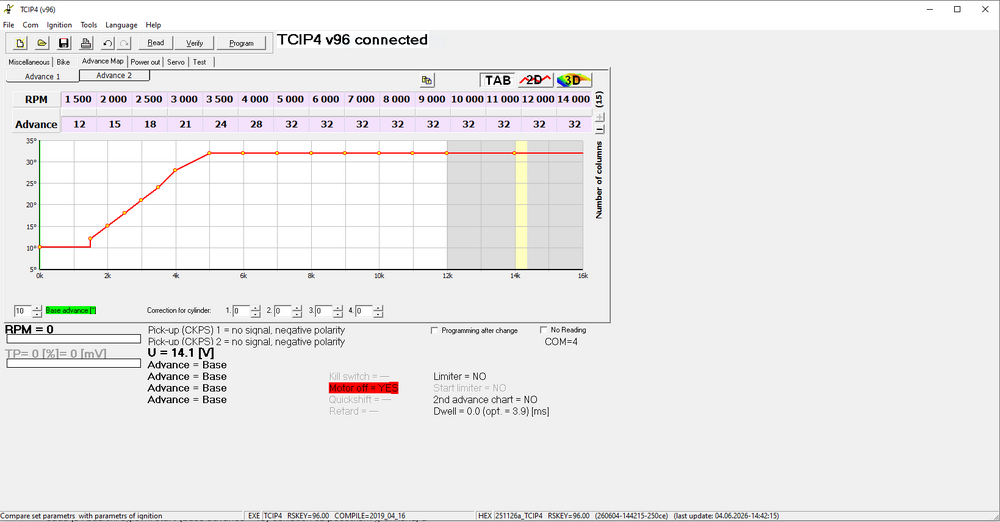Open the File menu
This screenshot has height=522, width=1000.
pyautogui.click(x=8, y=25)
